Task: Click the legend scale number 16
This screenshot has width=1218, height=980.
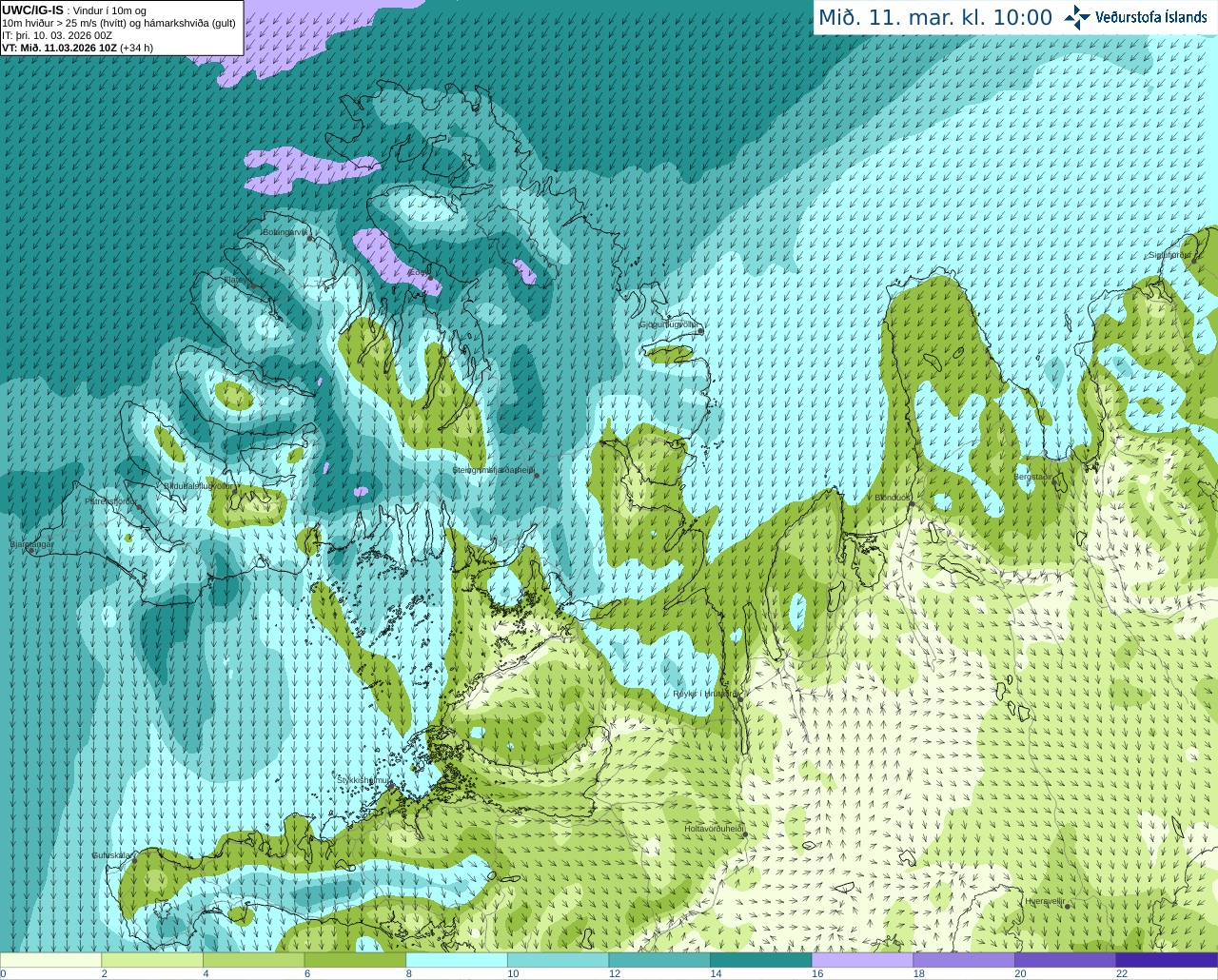Action: pyautogui.click(x=817, y=973)
